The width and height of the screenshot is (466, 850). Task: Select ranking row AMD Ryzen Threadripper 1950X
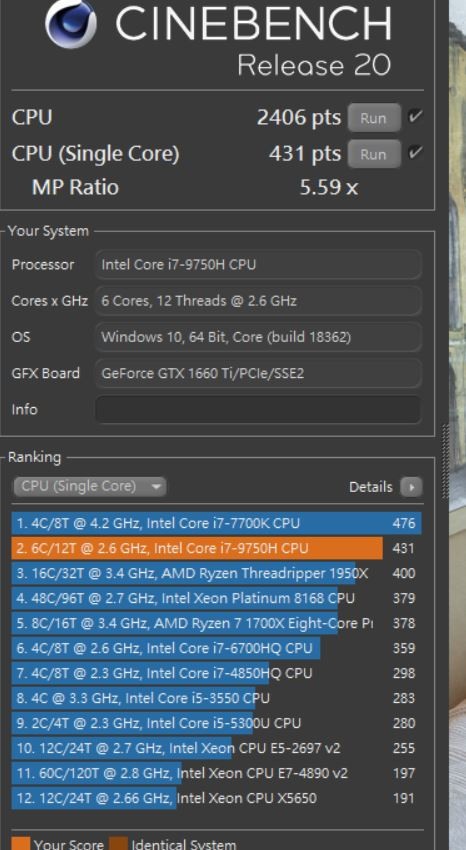(x=216, y=574)
